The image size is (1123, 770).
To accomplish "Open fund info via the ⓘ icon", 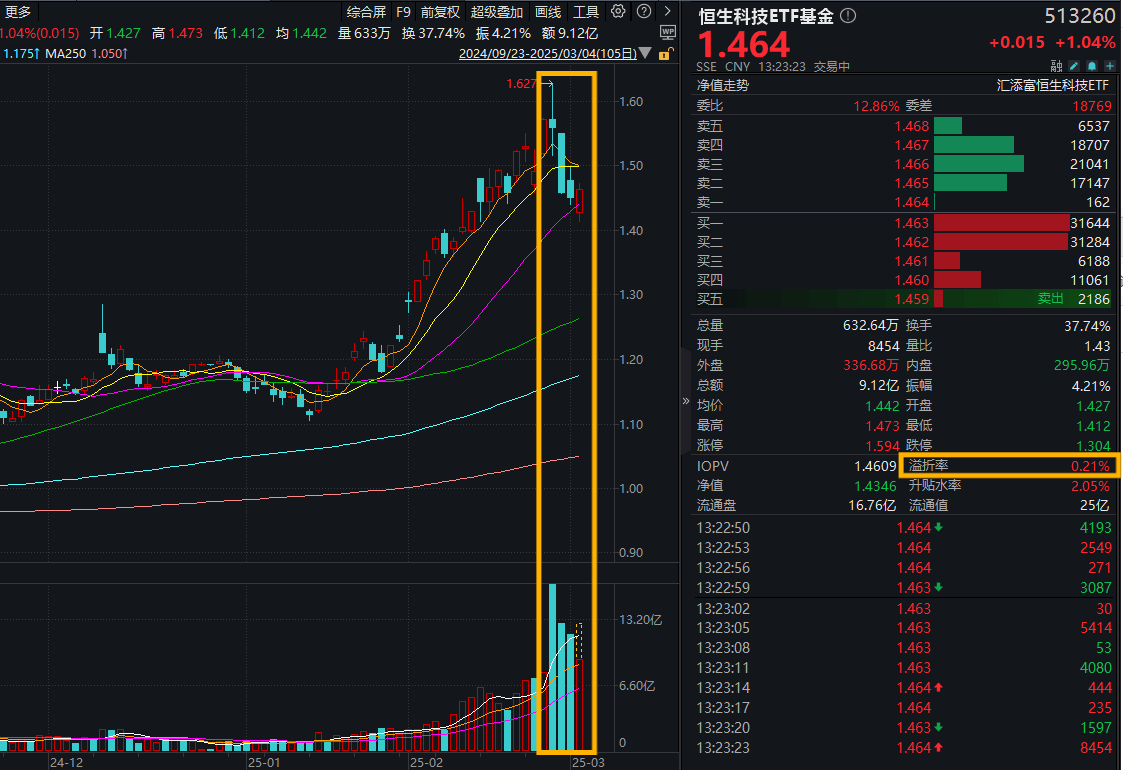I will 846,15.
